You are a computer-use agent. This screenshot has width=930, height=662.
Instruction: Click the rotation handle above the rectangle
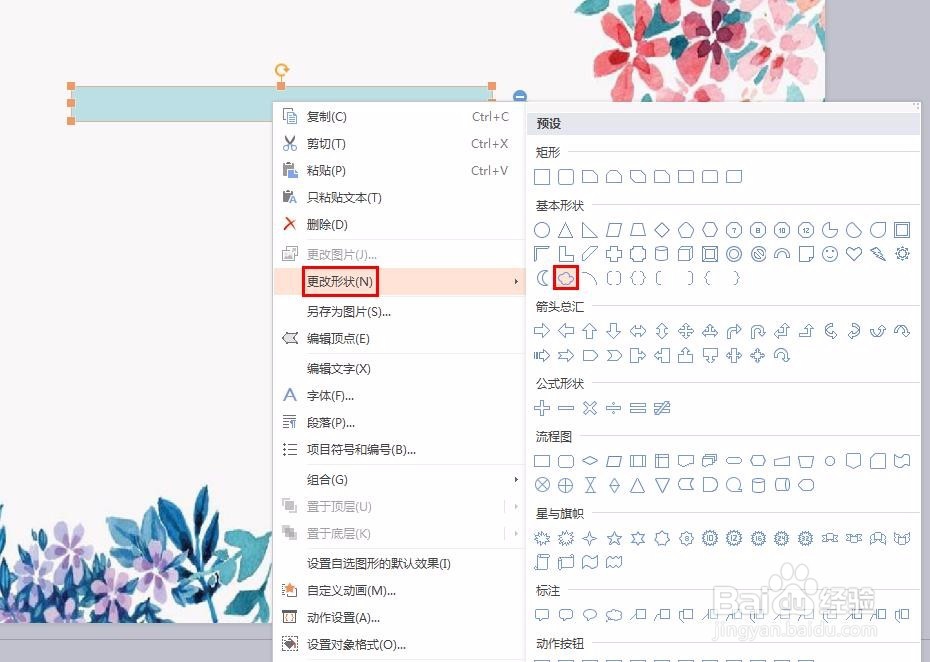282,71
